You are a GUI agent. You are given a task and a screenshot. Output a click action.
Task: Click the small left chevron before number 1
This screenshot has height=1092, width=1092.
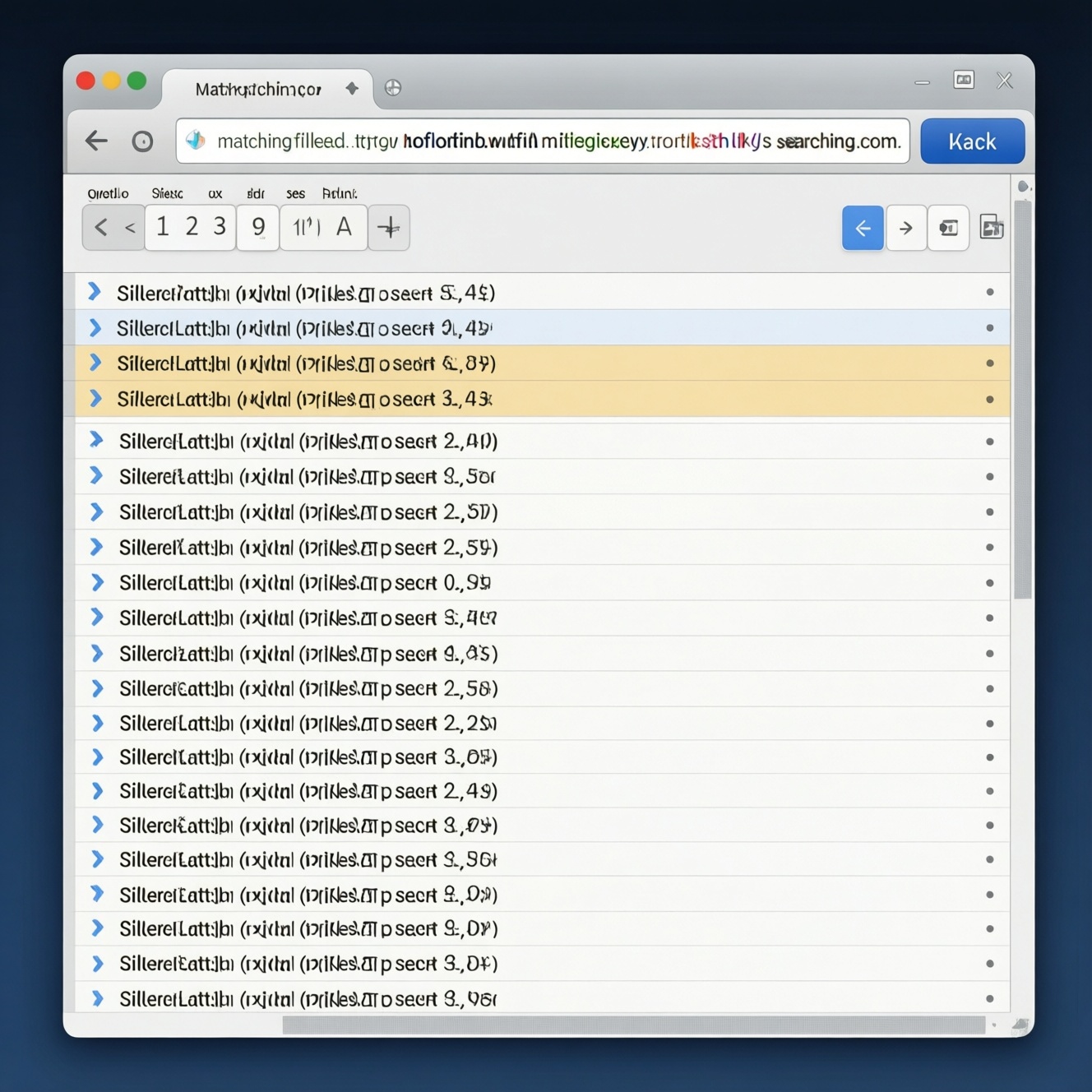pyautogui.click(x=130, y=228)
